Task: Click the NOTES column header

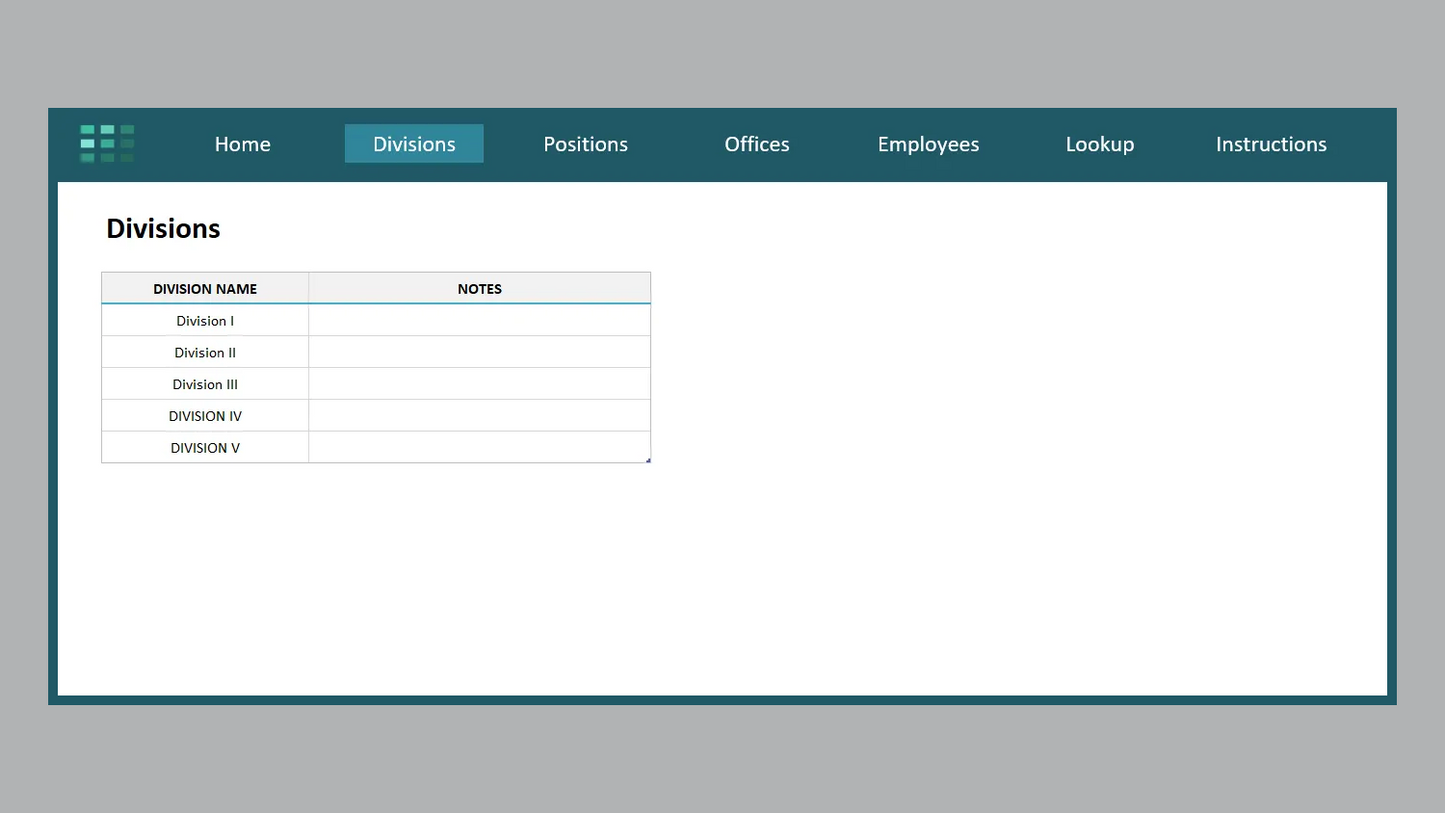Action: coord(479,288)
